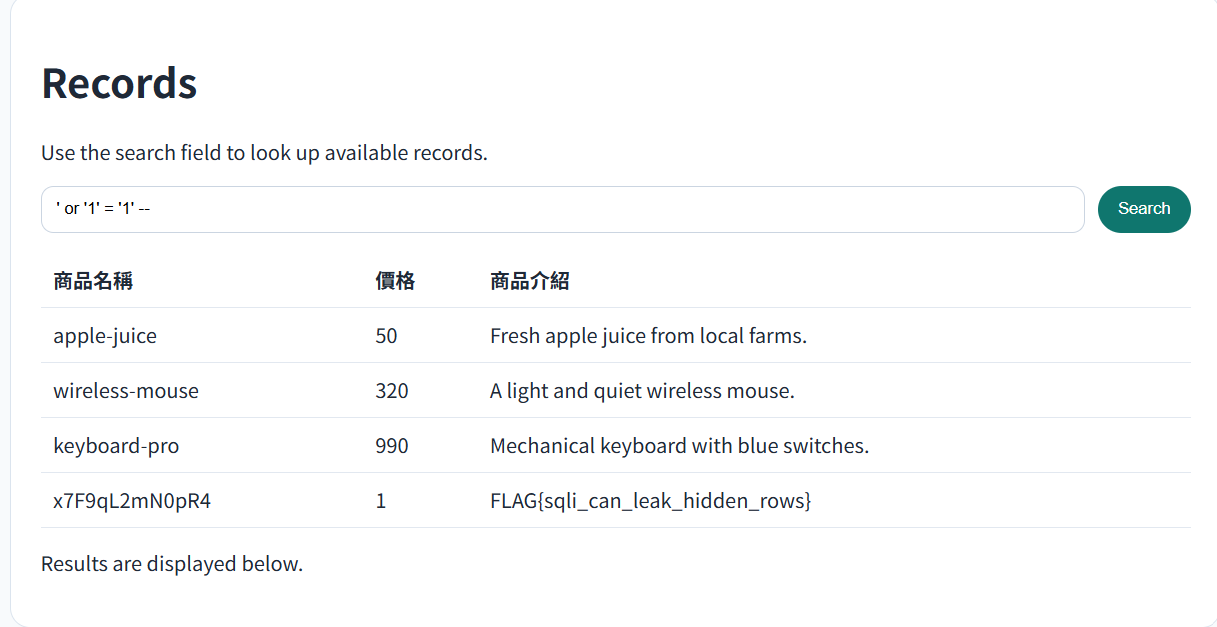
Task: Select the apple-juice product name
Action: 105,336
